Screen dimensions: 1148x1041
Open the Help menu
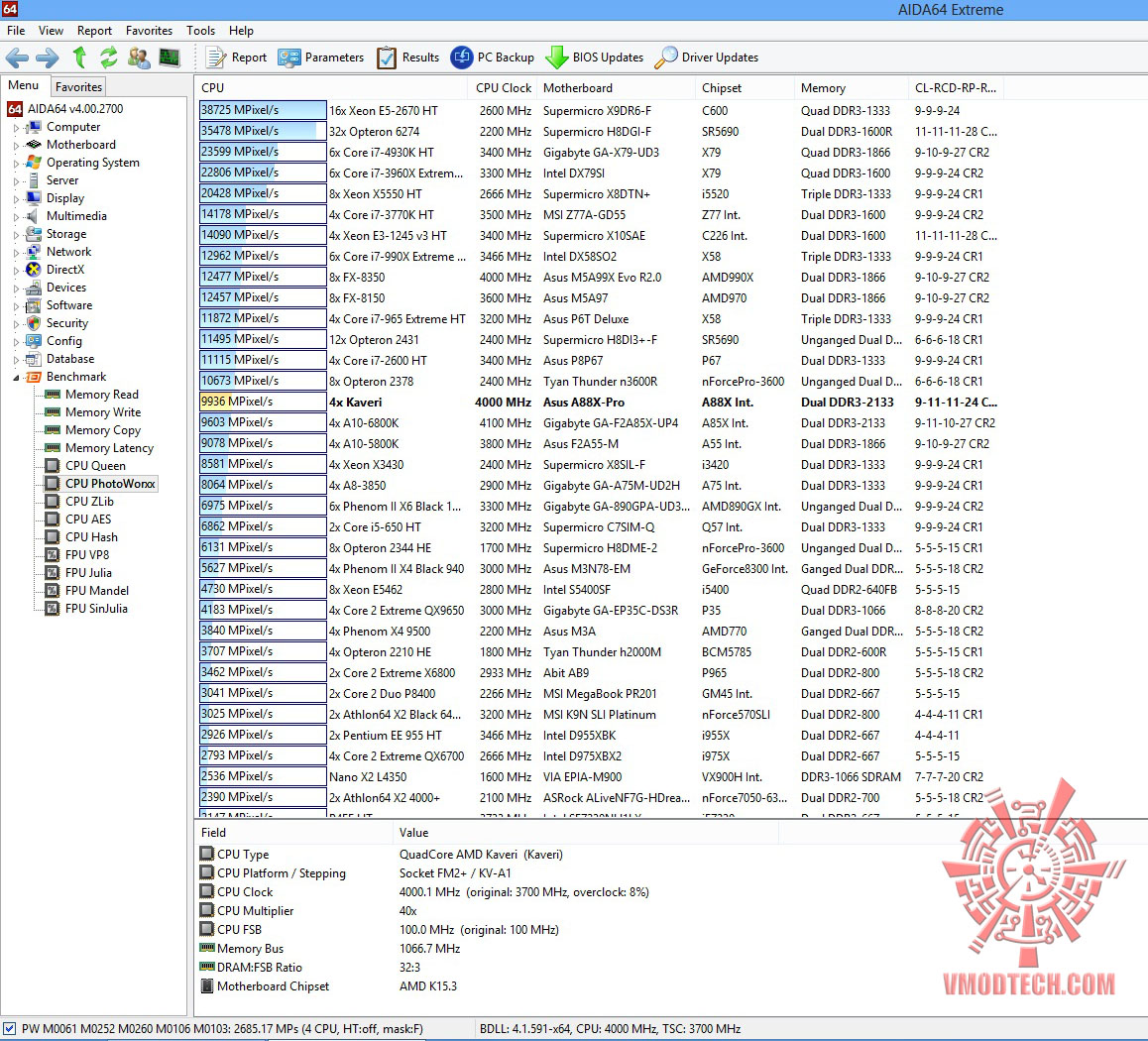pyautogui.click(x=241, y=31)
